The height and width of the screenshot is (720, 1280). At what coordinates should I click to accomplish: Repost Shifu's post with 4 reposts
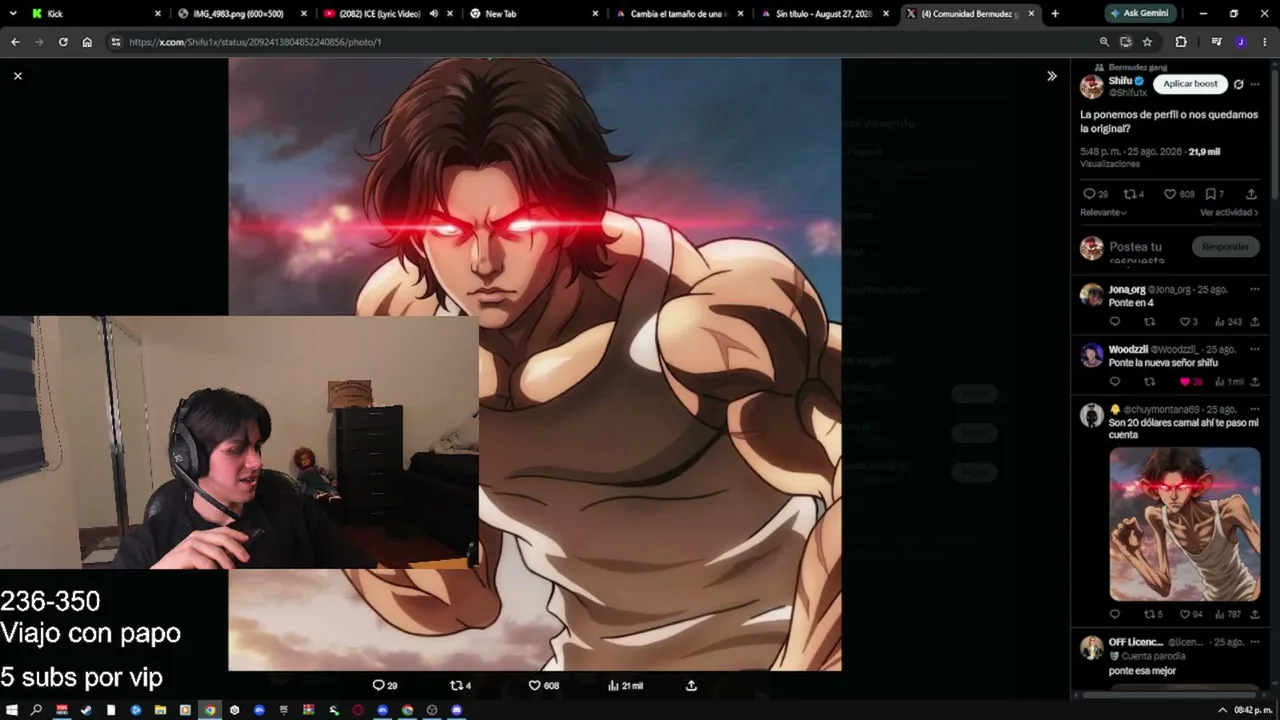[x=1129, y=194]
